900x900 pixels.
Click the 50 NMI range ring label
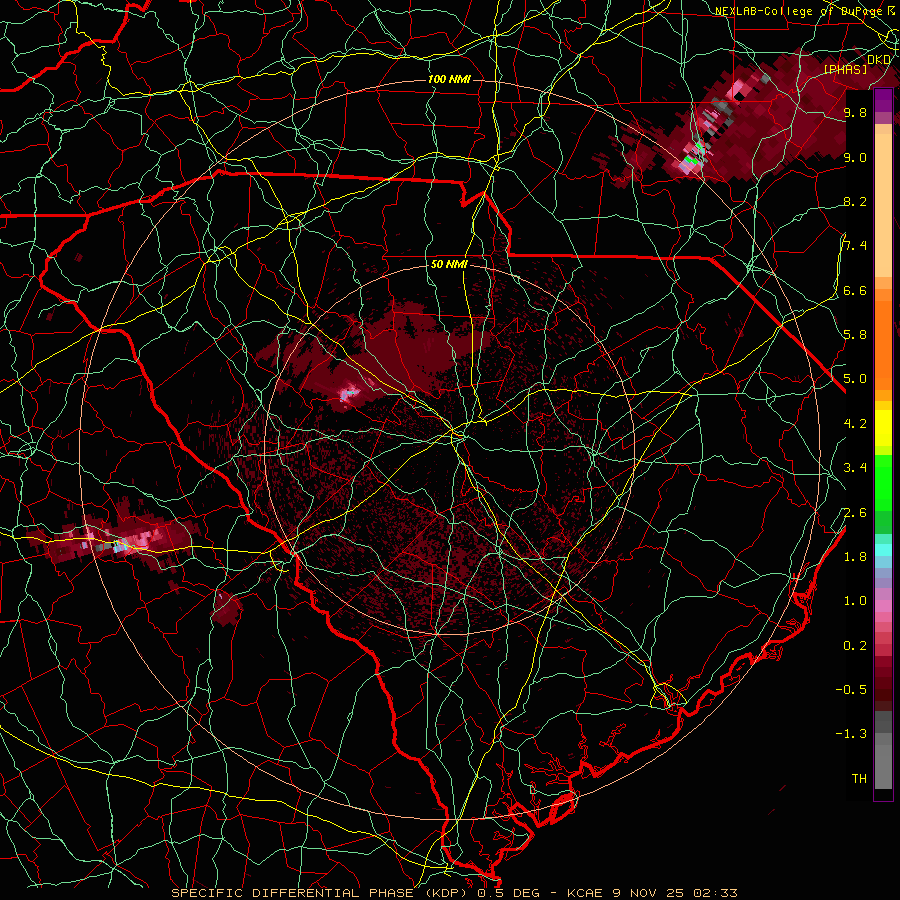[449, 264]
